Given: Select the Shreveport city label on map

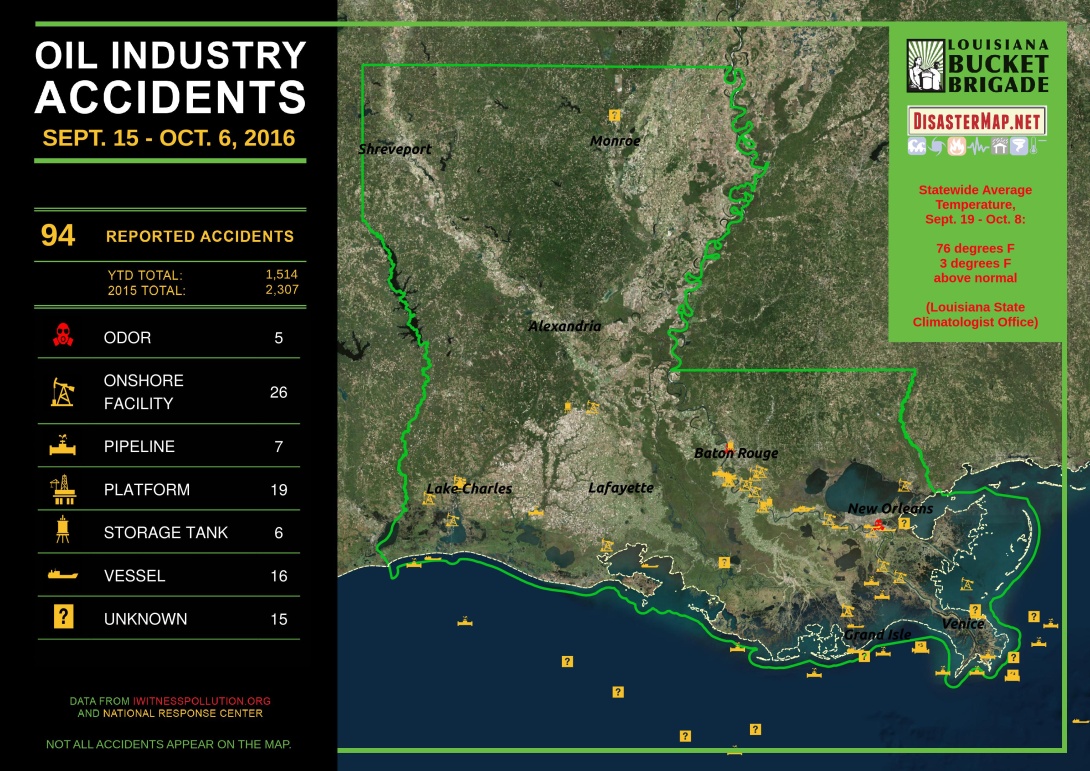Looking at the screenshot, I should pos(394,149).
